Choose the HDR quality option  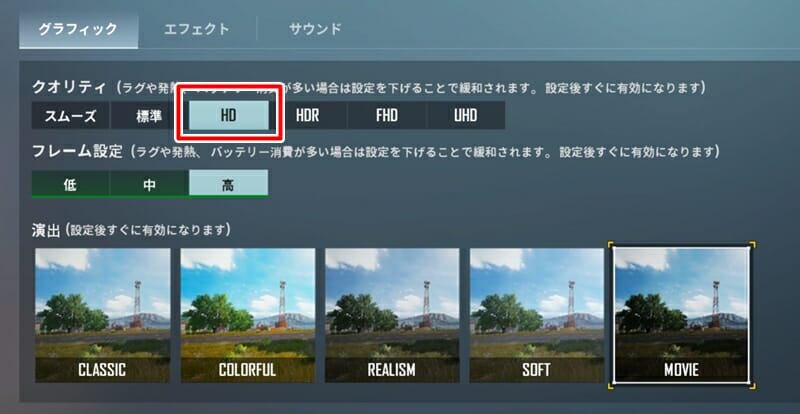click(x=308, y=116)
